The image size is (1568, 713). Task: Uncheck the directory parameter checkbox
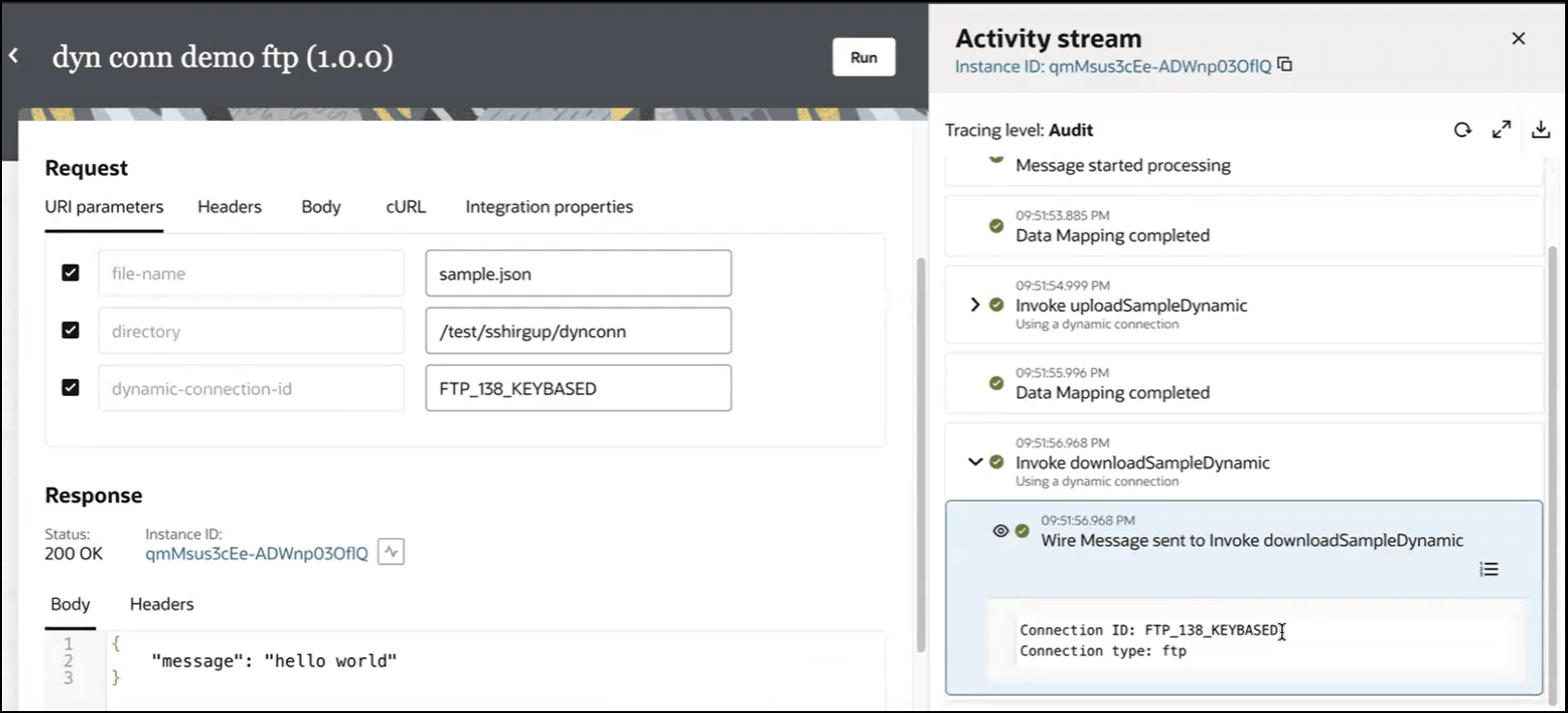[71, 330]
